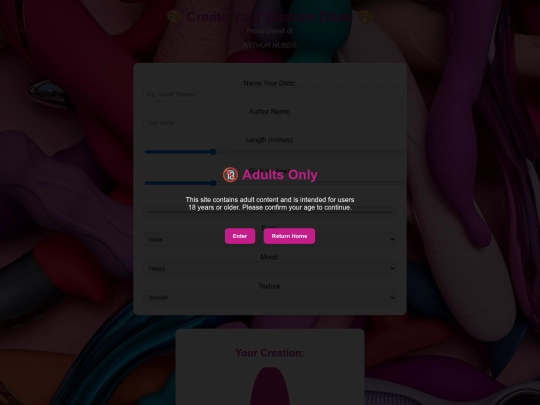Image resolution: width=540 pixels, height=405 pixels.
Task: Click the Your Creation heading
Action: click(270, 353)
